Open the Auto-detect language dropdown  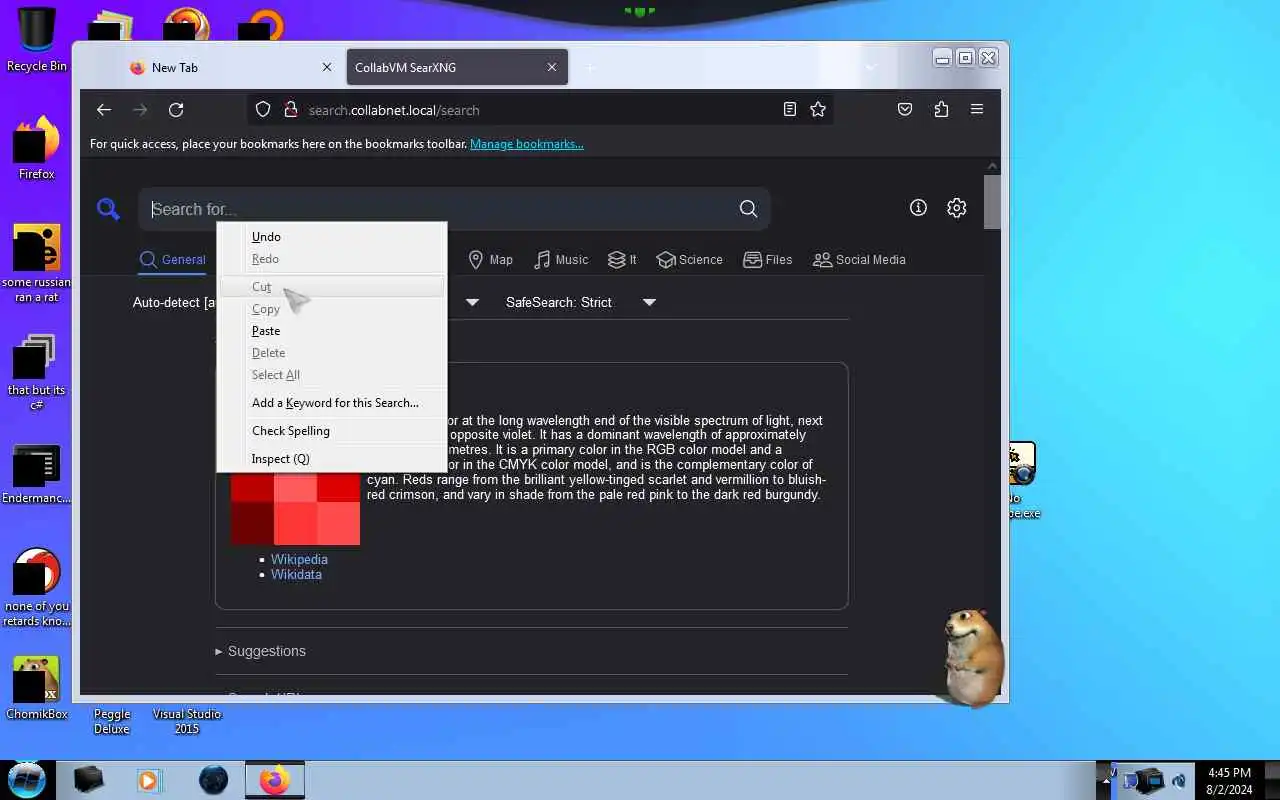pyautogui.click(x=174, y=302)
